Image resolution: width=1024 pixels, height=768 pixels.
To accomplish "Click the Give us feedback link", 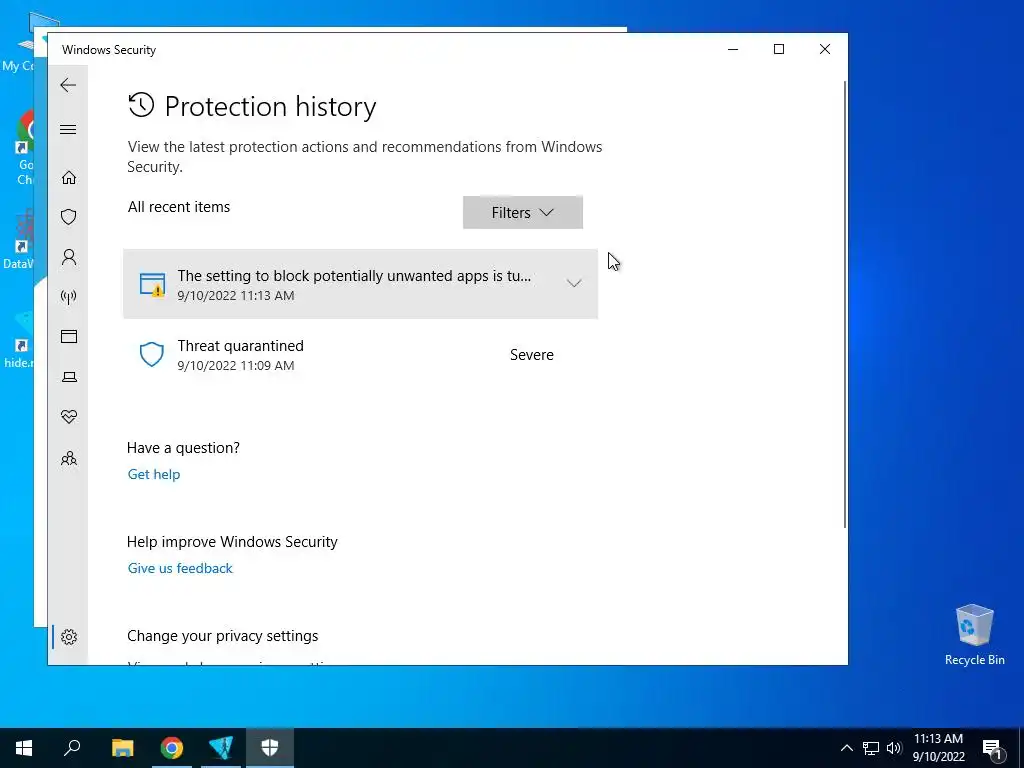I will click(x=180, y=568).
